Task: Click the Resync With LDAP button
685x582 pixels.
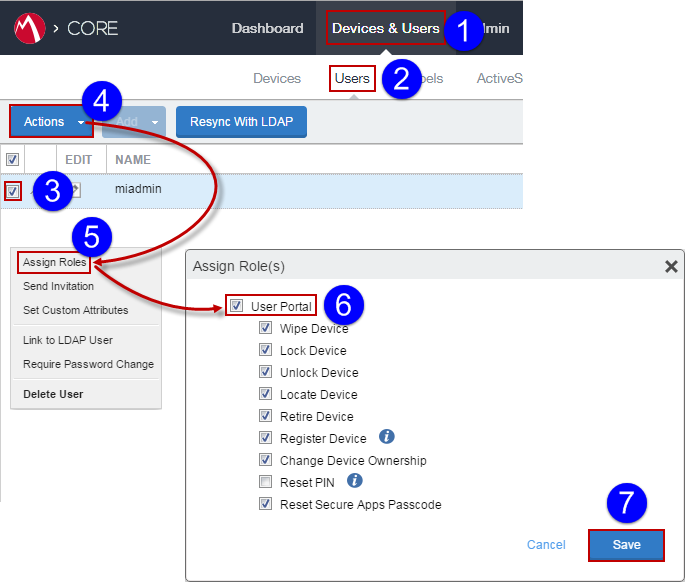Action: (x=241, y=122)
